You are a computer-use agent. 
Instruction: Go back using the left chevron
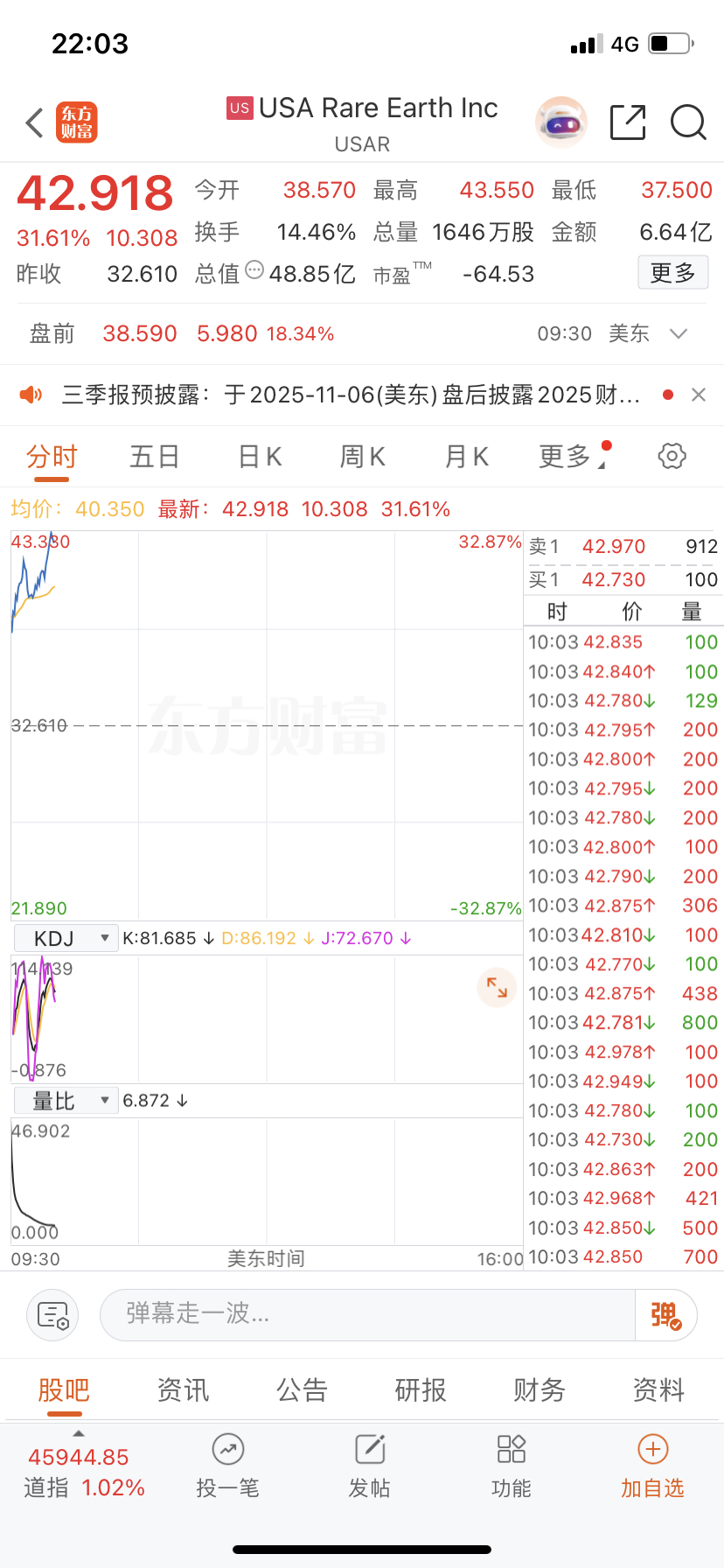click(x=34, y=122)
